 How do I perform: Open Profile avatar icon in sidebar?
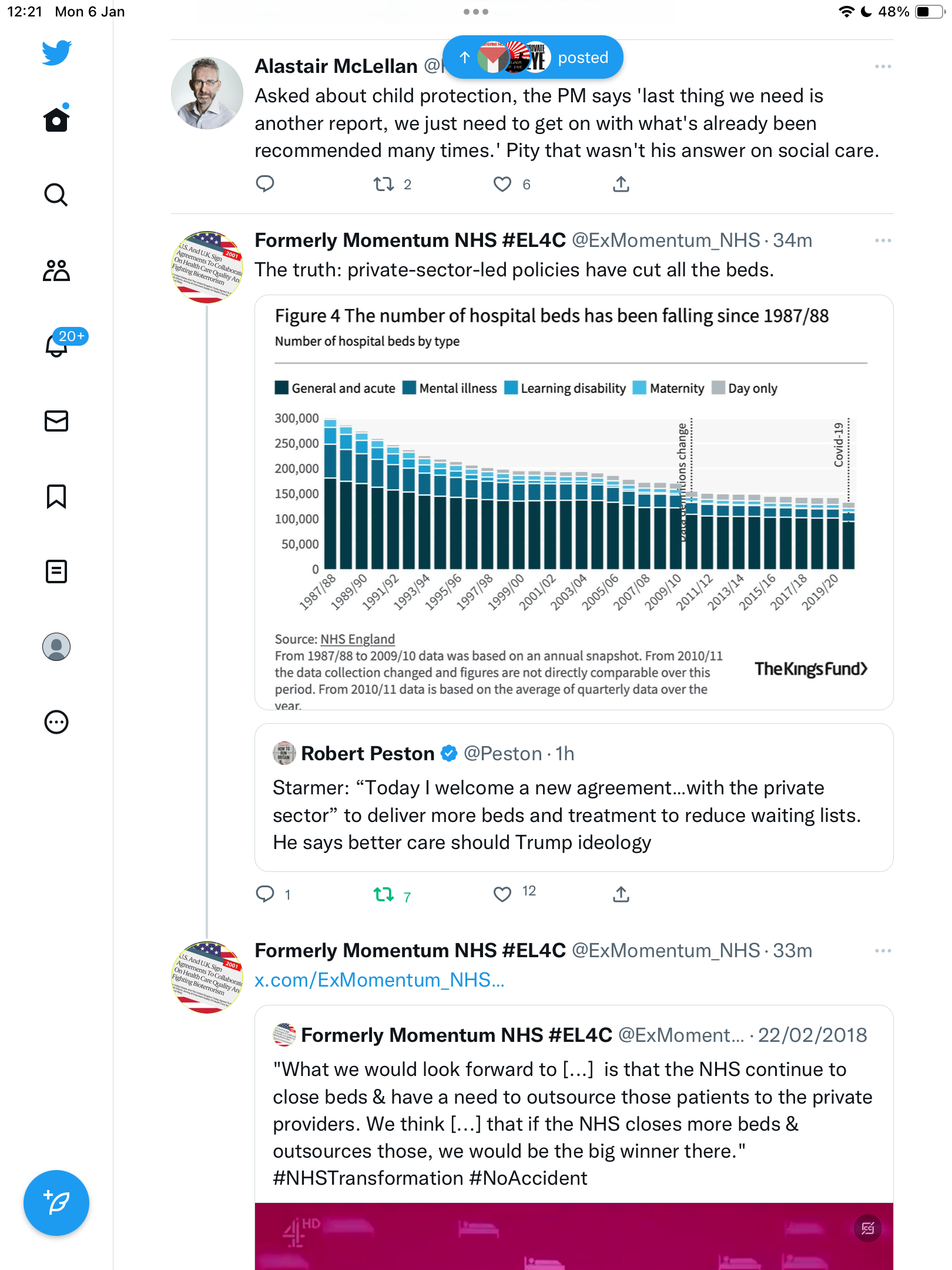point(56,647)
